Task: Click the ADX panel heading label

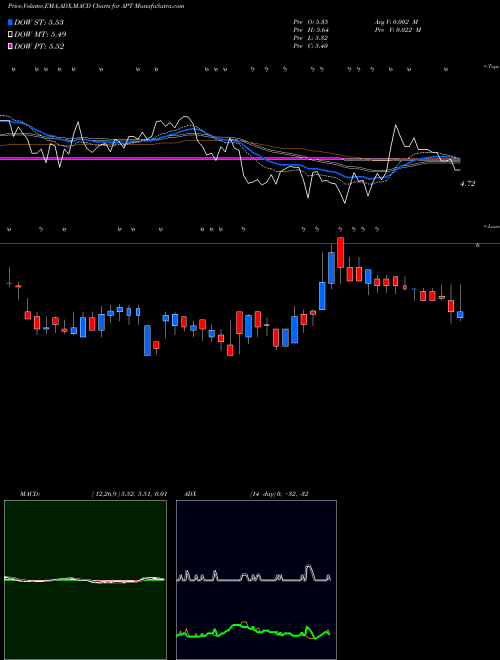Action: 190,494
